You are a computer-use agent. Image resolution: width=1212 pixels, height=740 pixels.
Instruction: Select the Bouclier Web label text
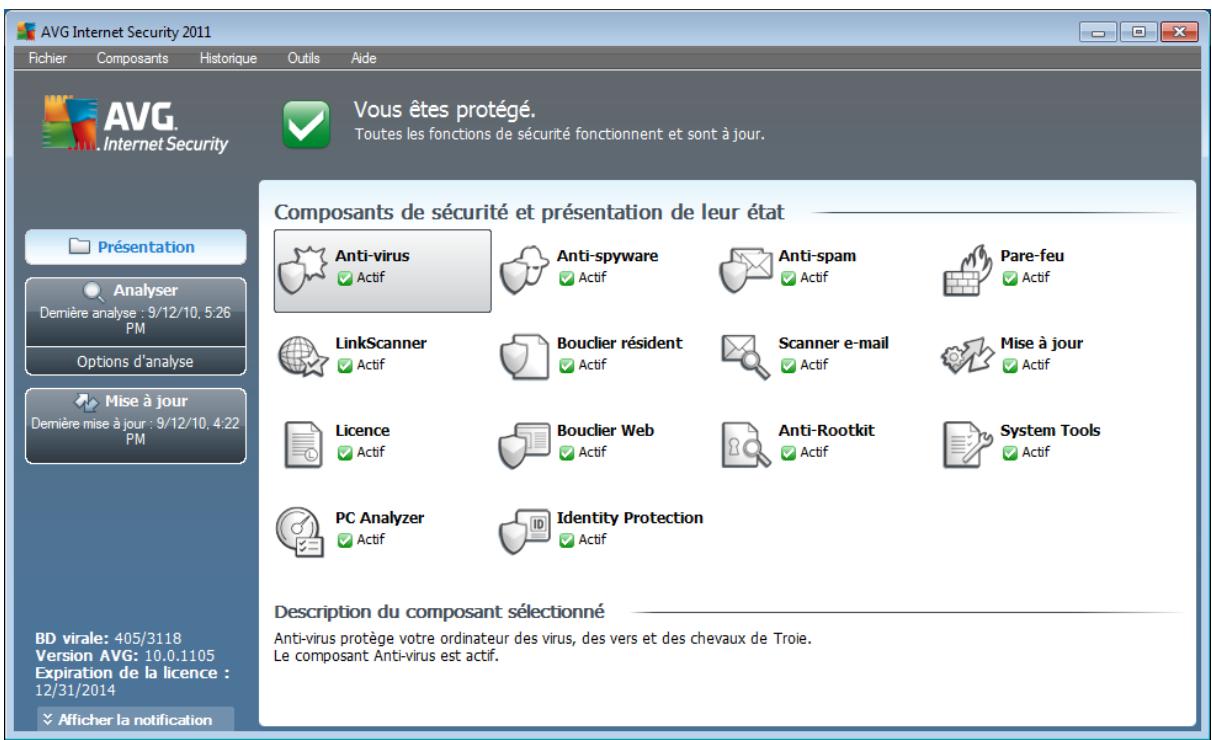point(606,431)
